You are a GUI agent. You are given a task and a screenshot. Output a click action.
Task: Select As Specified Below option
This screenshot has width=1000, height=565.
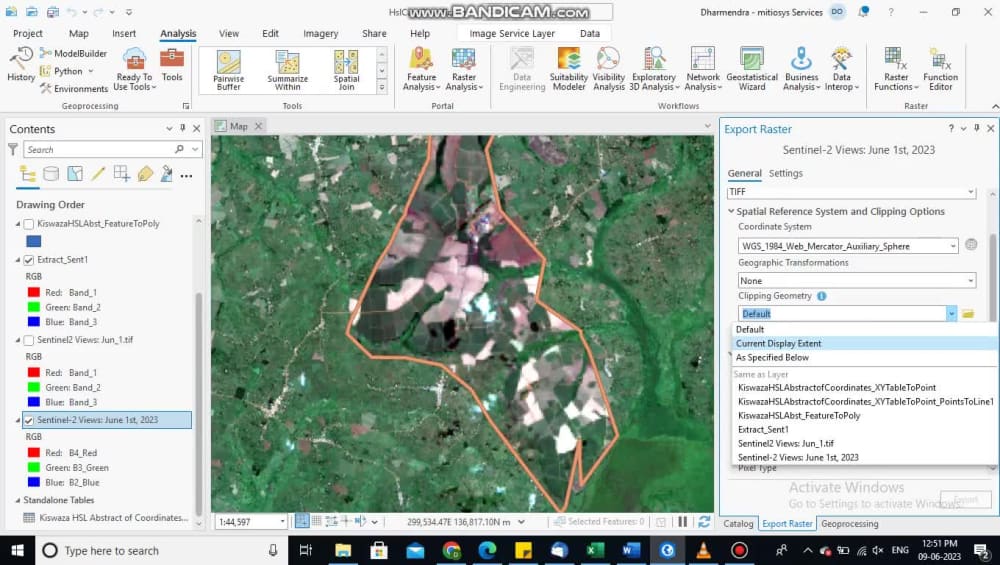[x=865, y=357]
